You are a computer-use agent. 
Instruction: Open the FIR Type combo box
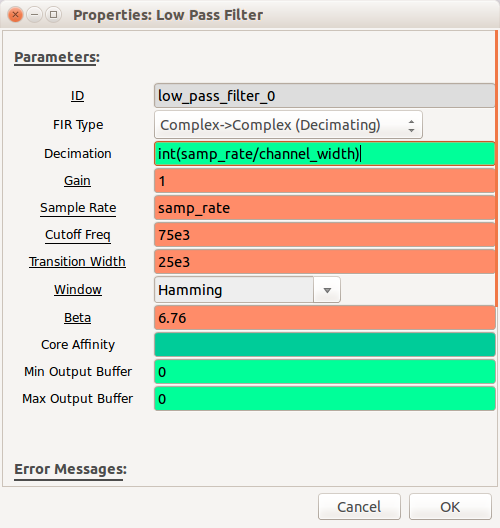[288, 125]
